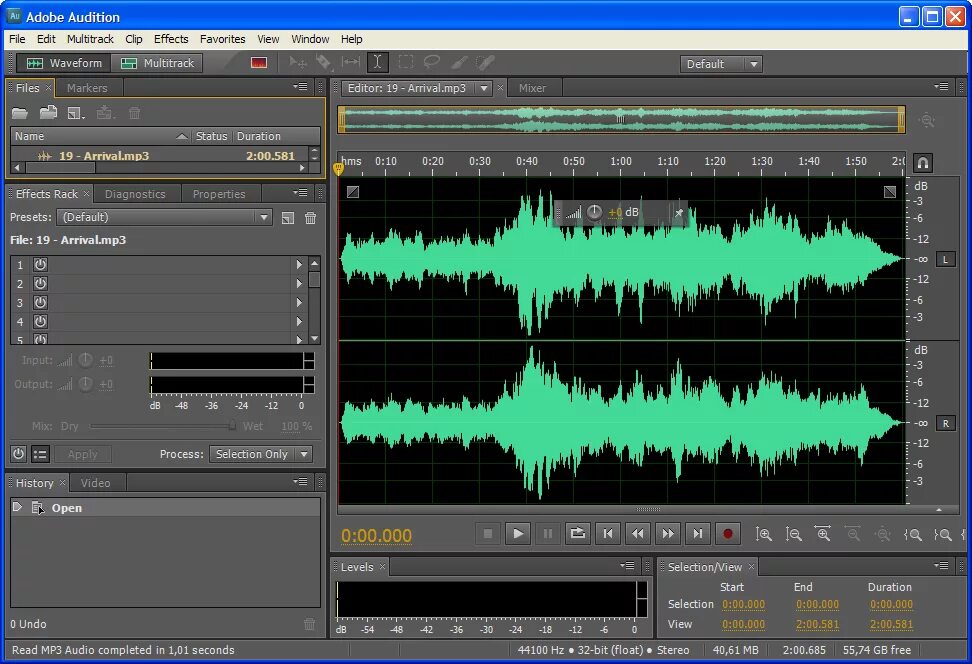Switch to Waveform view button
Screen dimensions: 972x664
pyautogui.click(x=64, y=63)
